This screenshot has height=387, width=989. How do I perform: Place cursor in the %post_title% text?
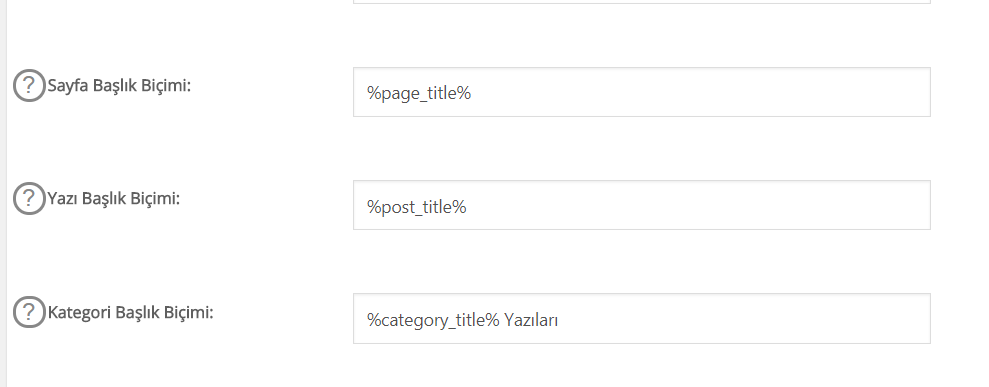(417, 207)
